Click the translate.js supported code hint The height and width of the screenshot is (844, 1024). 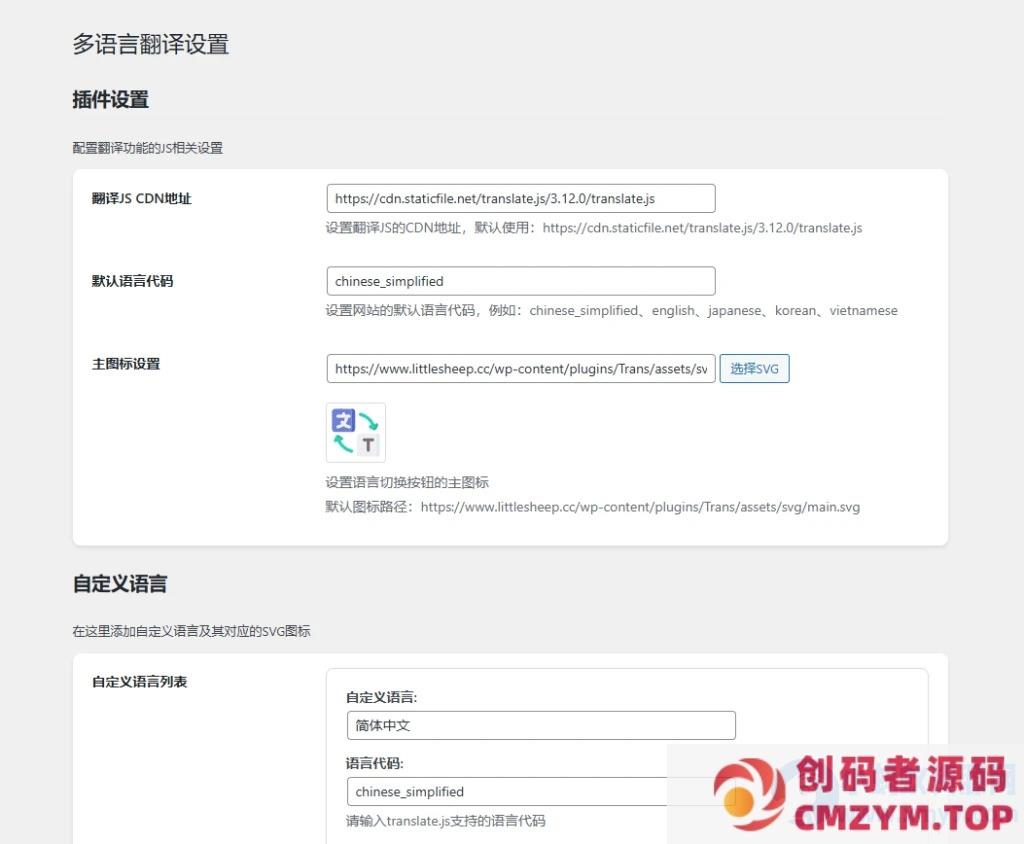[x=444, y=820]
